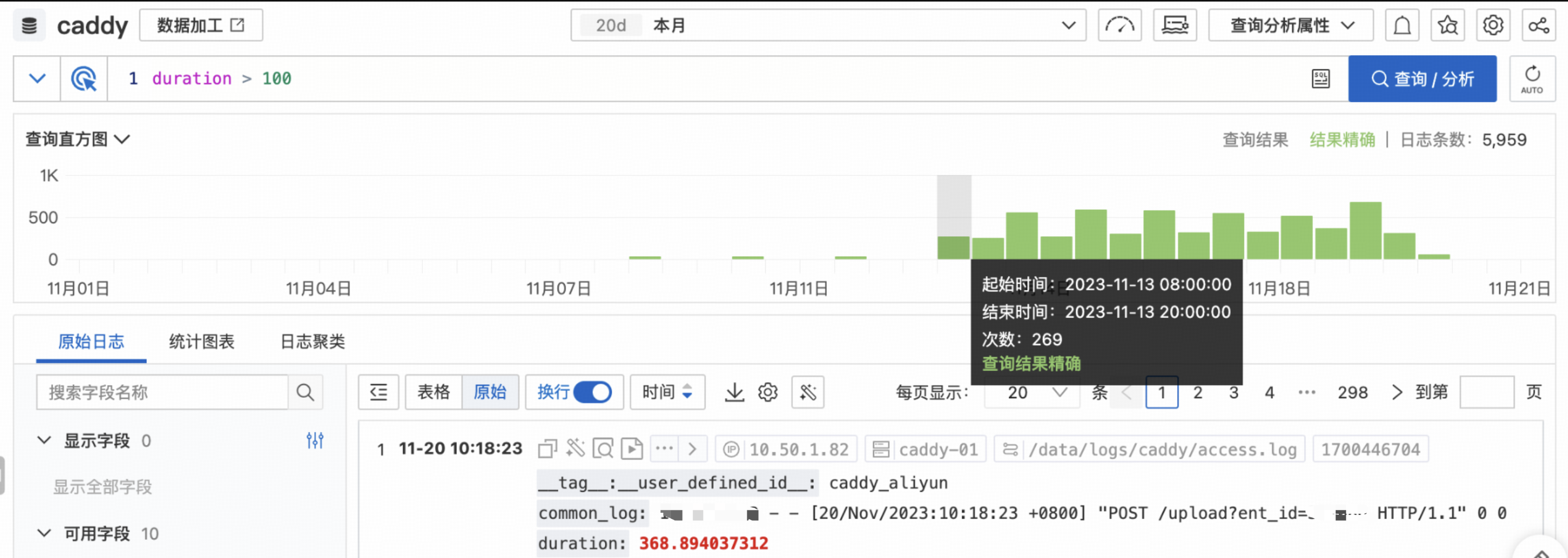Jump to page 298
Viewport: 1568px width, 558px height.
pyautogui.click(x=1352, y=392)
